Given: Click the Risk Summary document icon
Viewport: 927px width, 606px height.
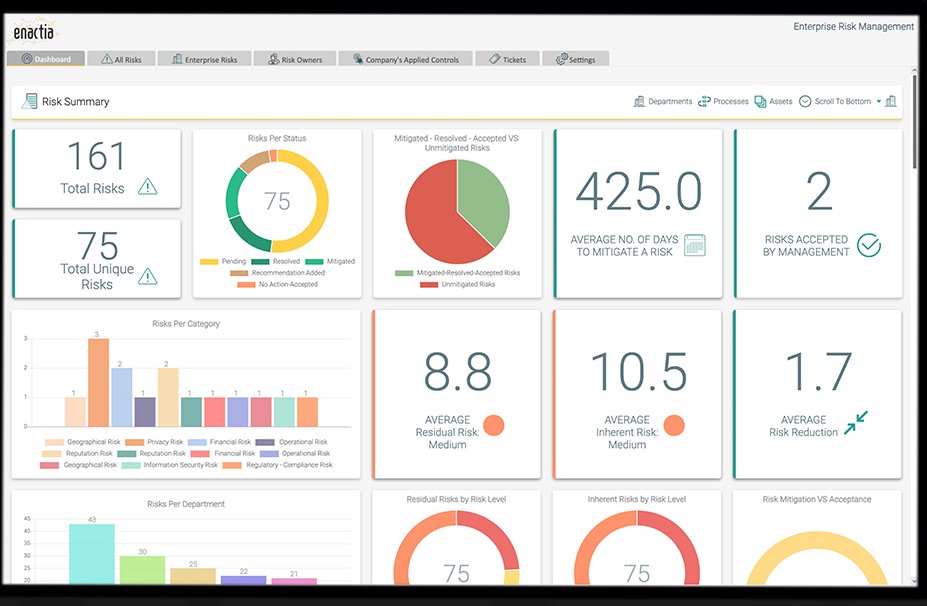Looking at the screenshot, I should coord(29,101).
